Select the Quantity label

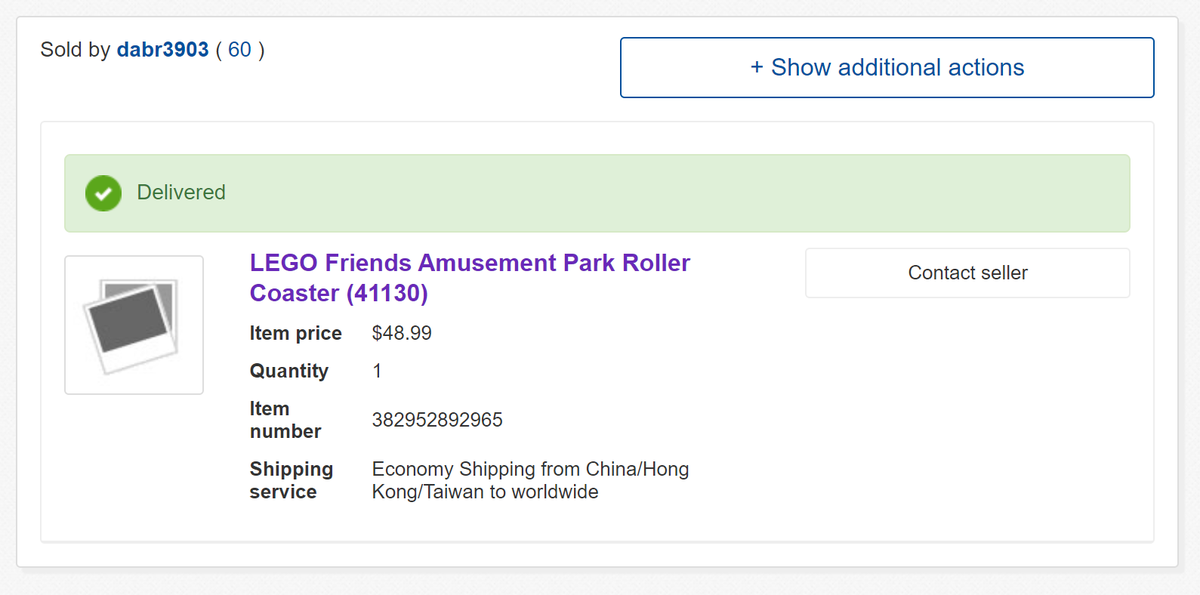[x=289, y=371]
